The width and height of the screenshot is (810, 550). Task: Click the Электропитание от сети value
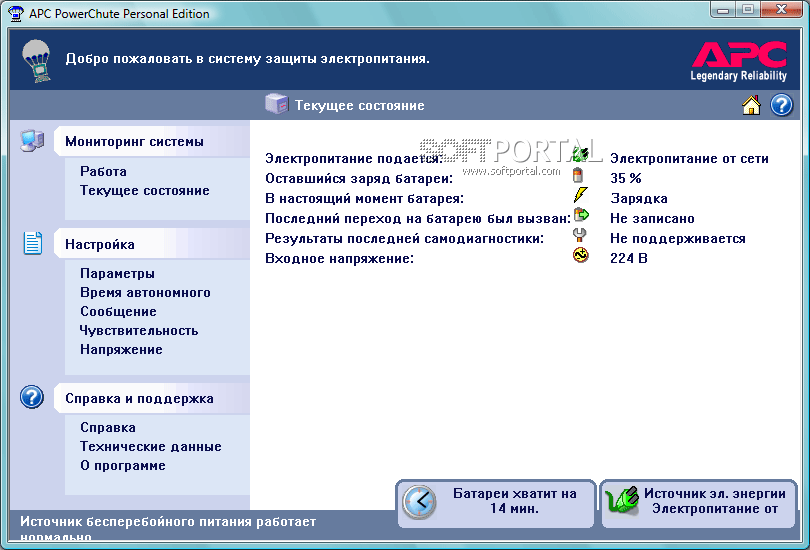pos(689,159)
